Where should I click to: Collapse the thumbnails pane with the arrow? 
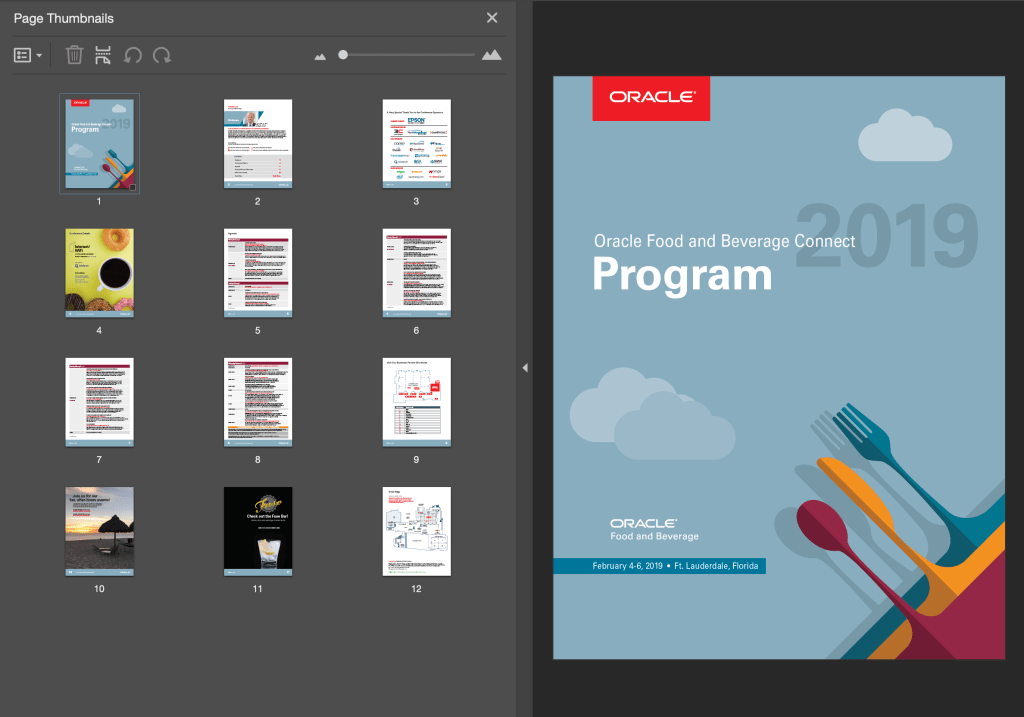point(524,368)
